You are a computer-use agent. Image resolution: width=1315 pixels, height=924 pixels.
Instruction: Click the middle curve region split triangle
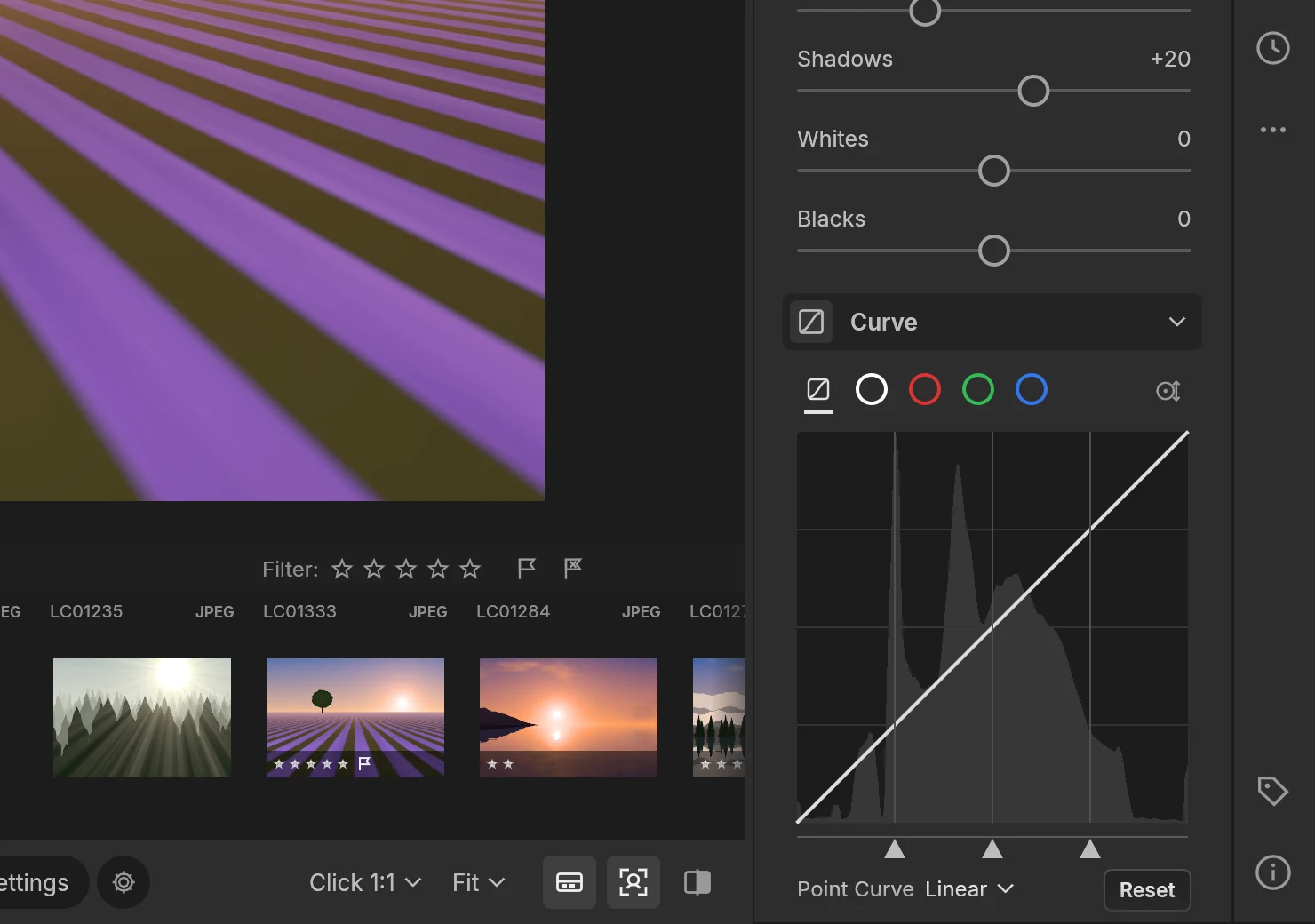(x=992, y=849)
